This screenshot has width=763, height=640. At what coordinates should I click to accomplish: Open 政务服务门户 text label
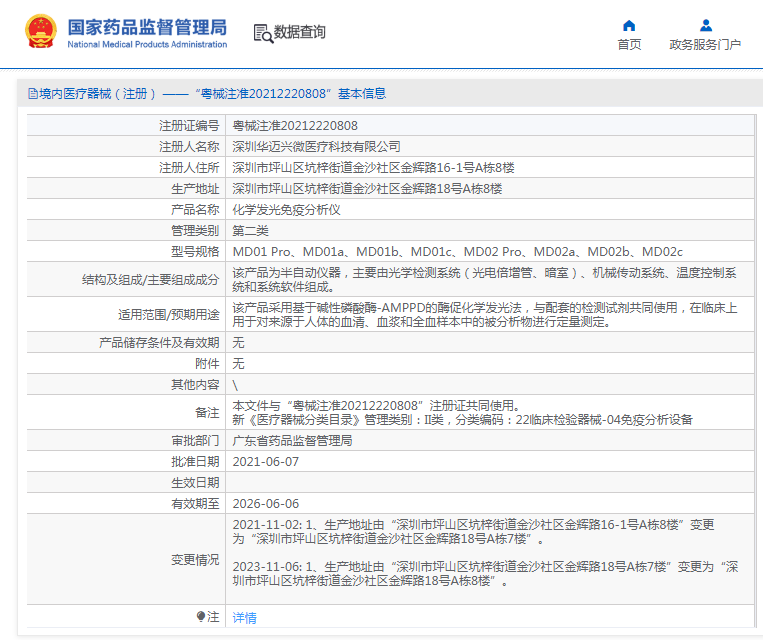pos(705,45)
